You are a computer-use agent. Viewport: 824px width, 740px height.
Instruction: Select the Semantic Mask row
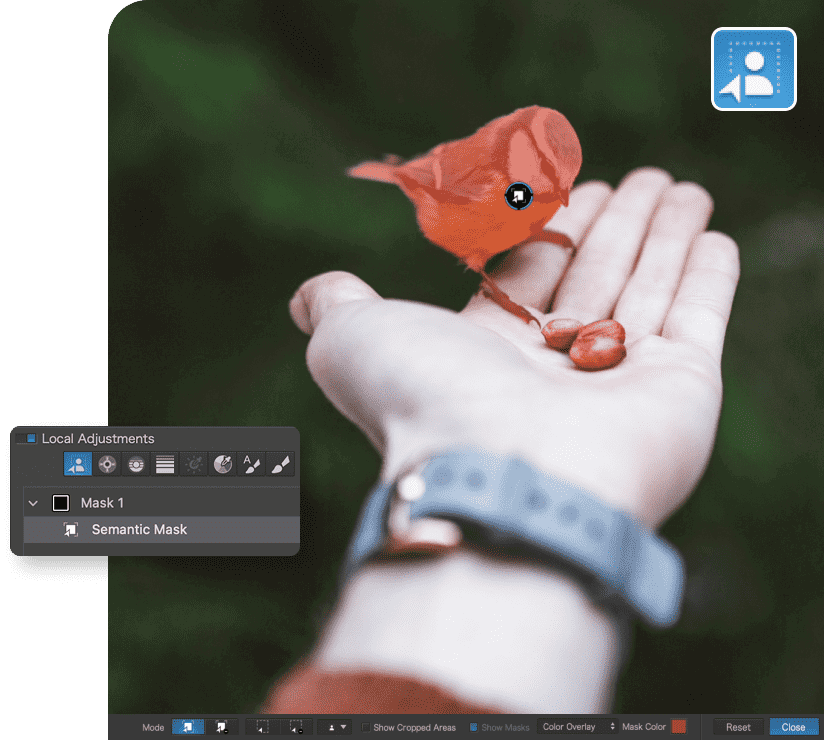click(162, 529)
